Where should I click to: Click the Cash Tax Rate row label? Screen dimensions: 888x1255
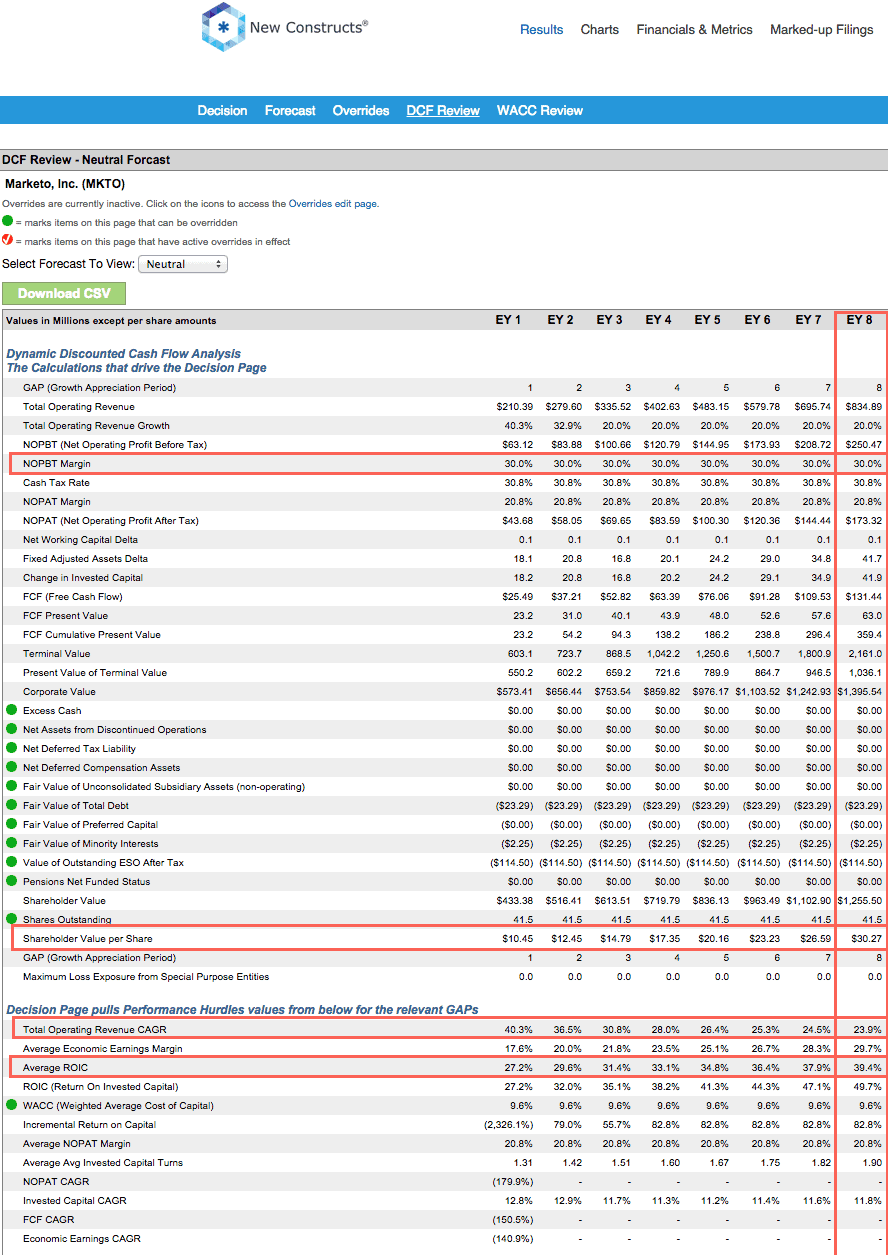[56, 483]
